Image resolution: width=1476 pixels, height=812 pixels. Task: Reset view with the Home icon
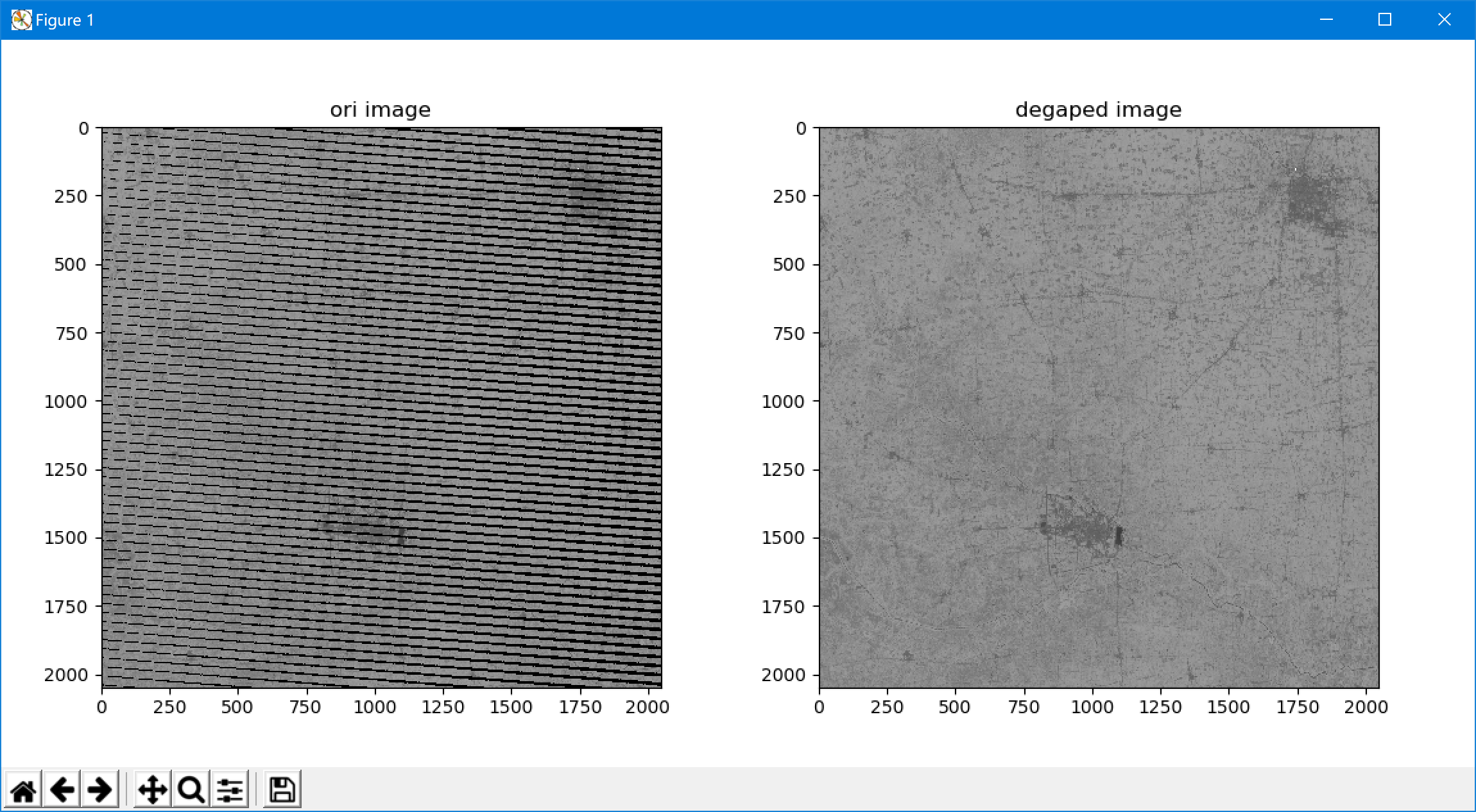(x=23, y=790)
